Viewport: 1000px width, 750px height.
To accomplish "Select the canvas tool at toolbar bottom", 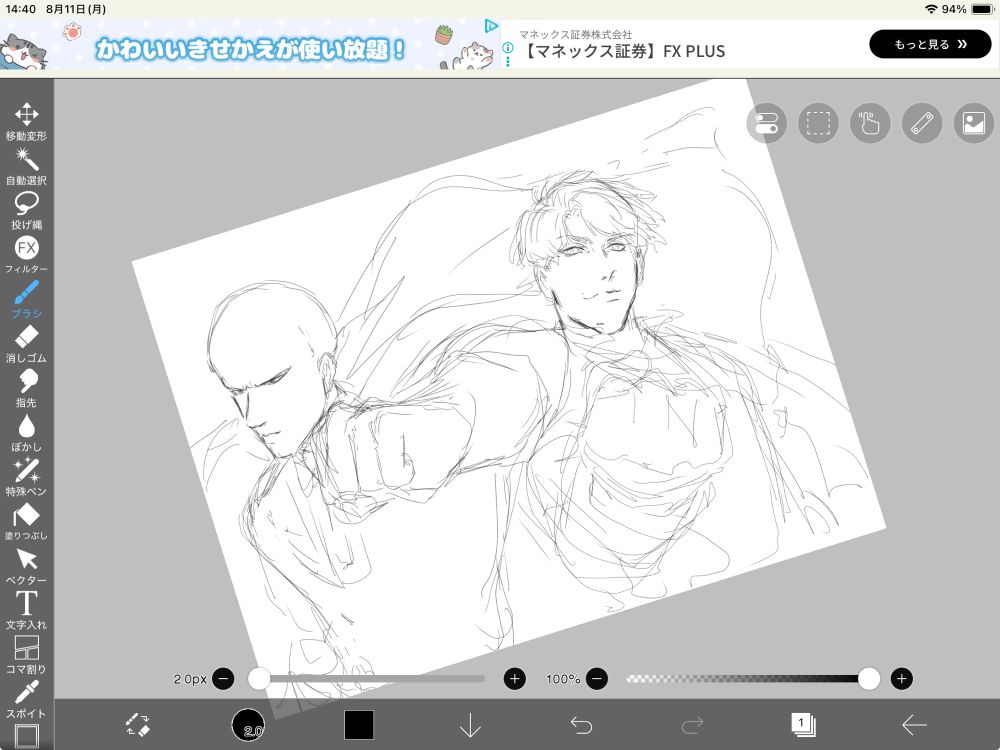I will (26, 737).
